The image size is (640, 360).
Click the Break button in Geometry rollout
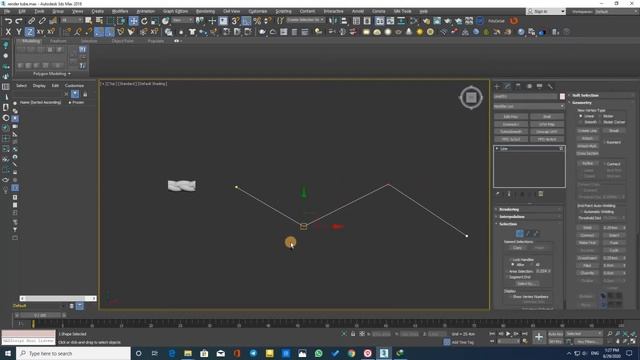pos(613,131)
